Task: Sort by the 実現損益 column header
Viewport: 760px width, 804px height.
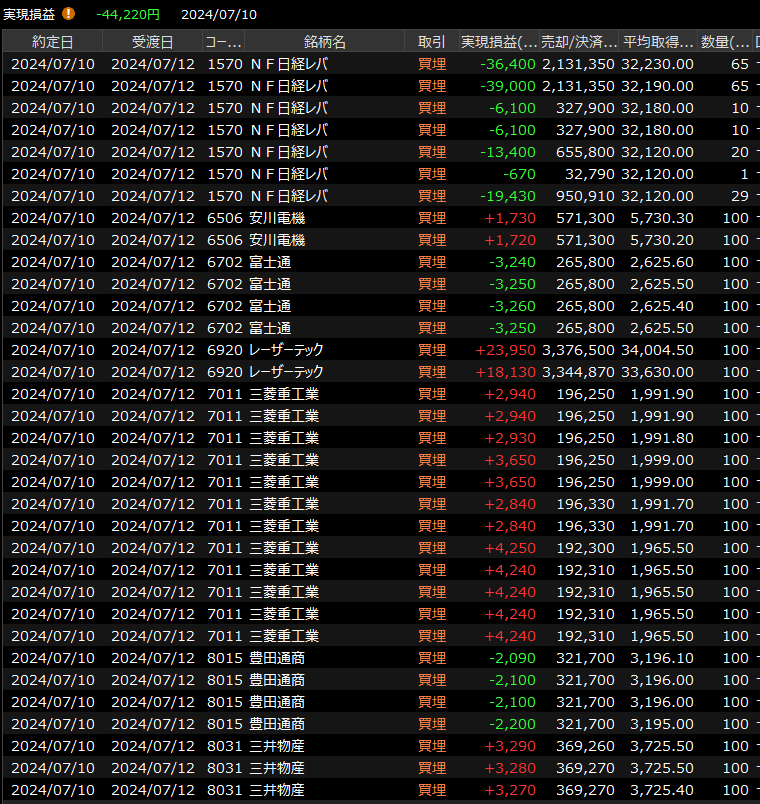Action: click(498, 42)
